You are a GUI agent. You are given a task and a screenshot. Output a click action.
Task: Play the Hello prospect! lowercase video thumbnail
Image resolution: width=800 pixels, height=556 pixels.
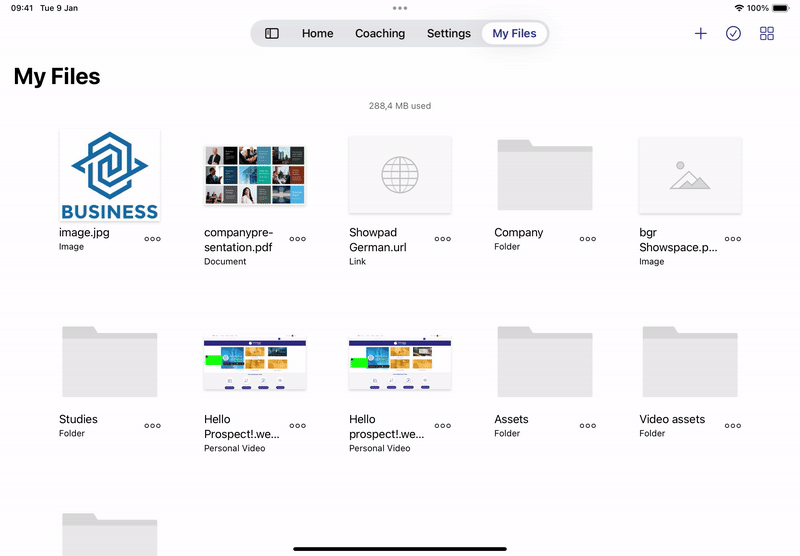point(400,362)
